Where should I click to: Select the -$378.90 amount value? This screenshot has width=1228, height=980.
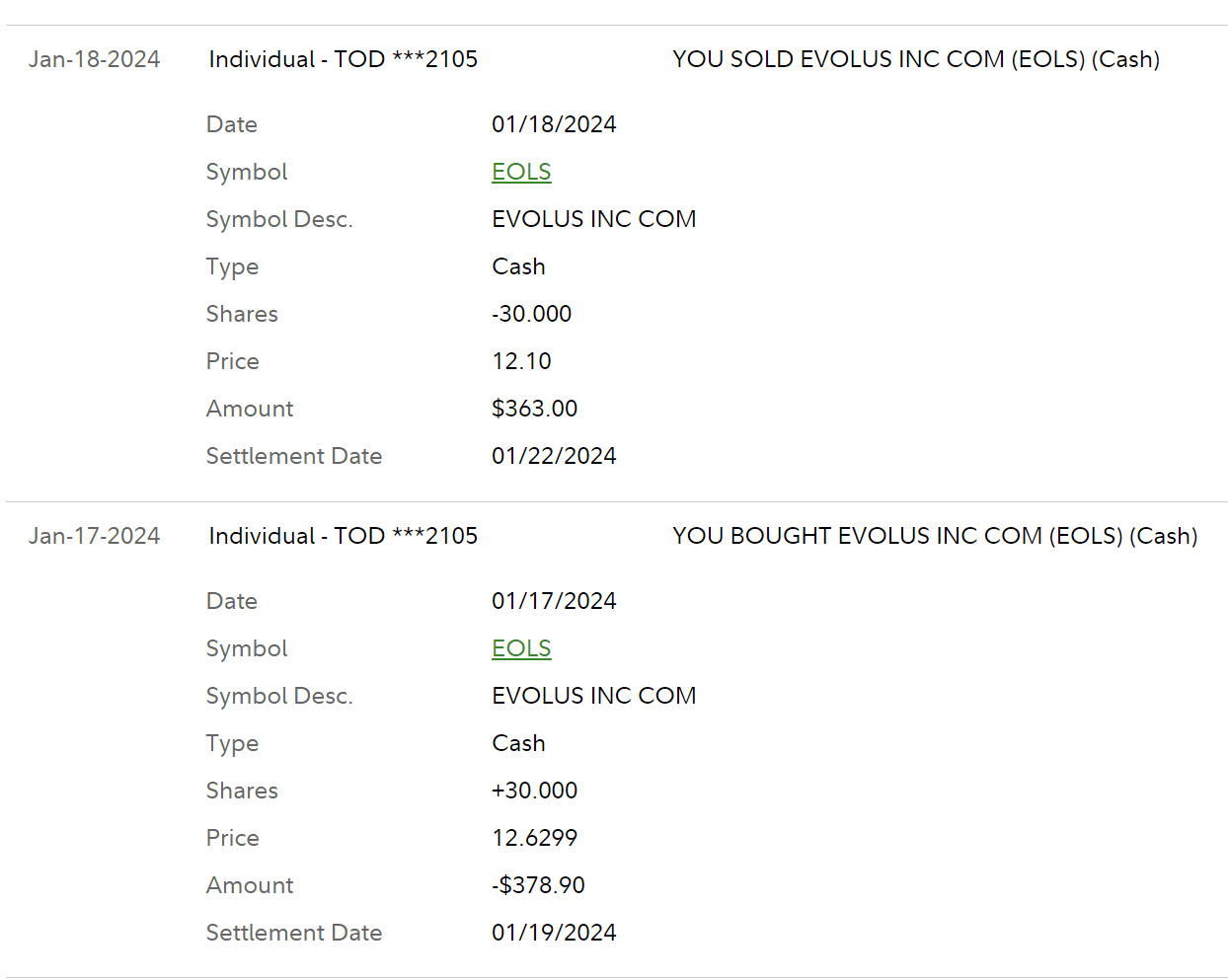pyautogui.click(x=538, y=885)
